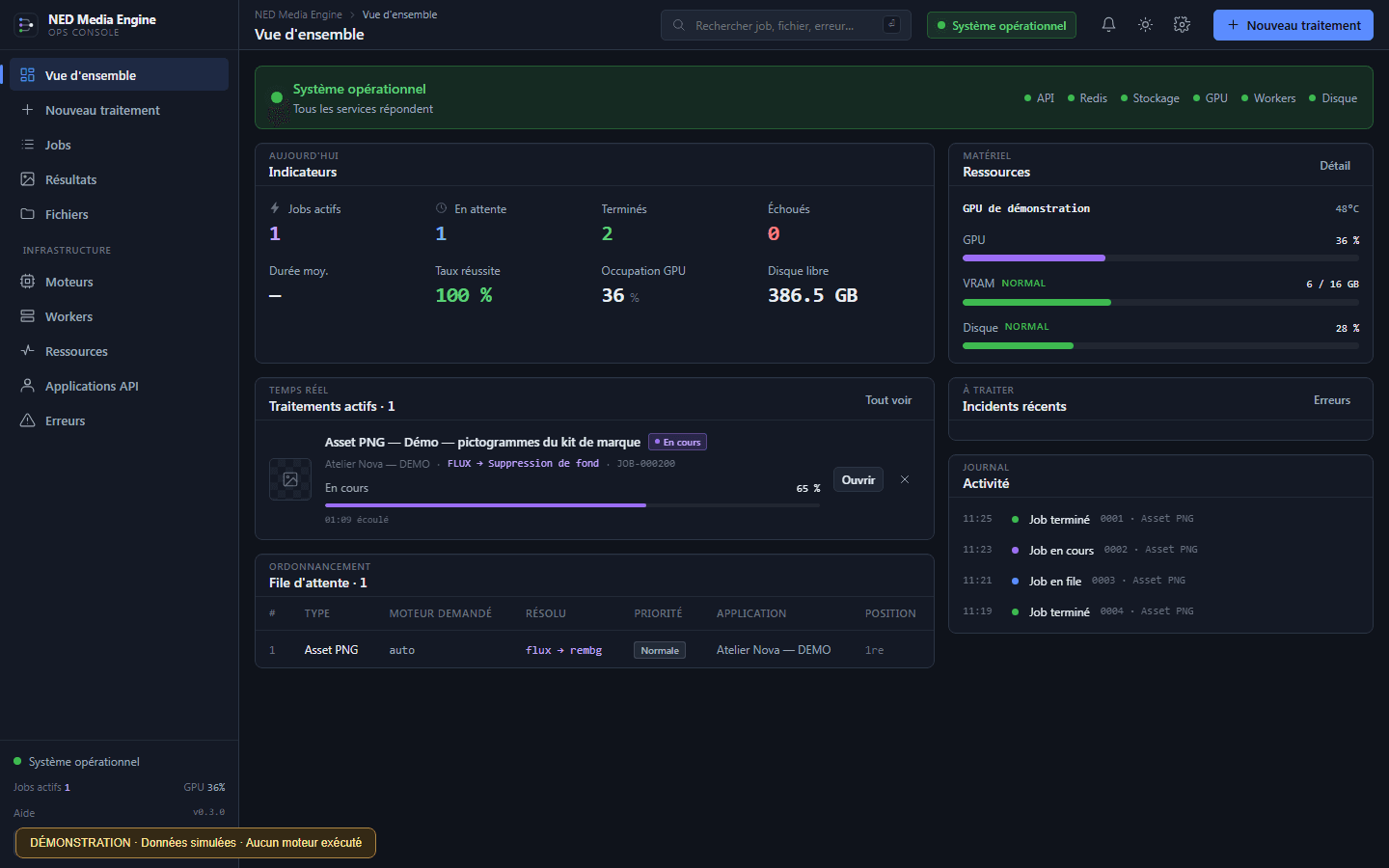Open Erreurs link in Incidents récents

click(x=1332, y=400)
